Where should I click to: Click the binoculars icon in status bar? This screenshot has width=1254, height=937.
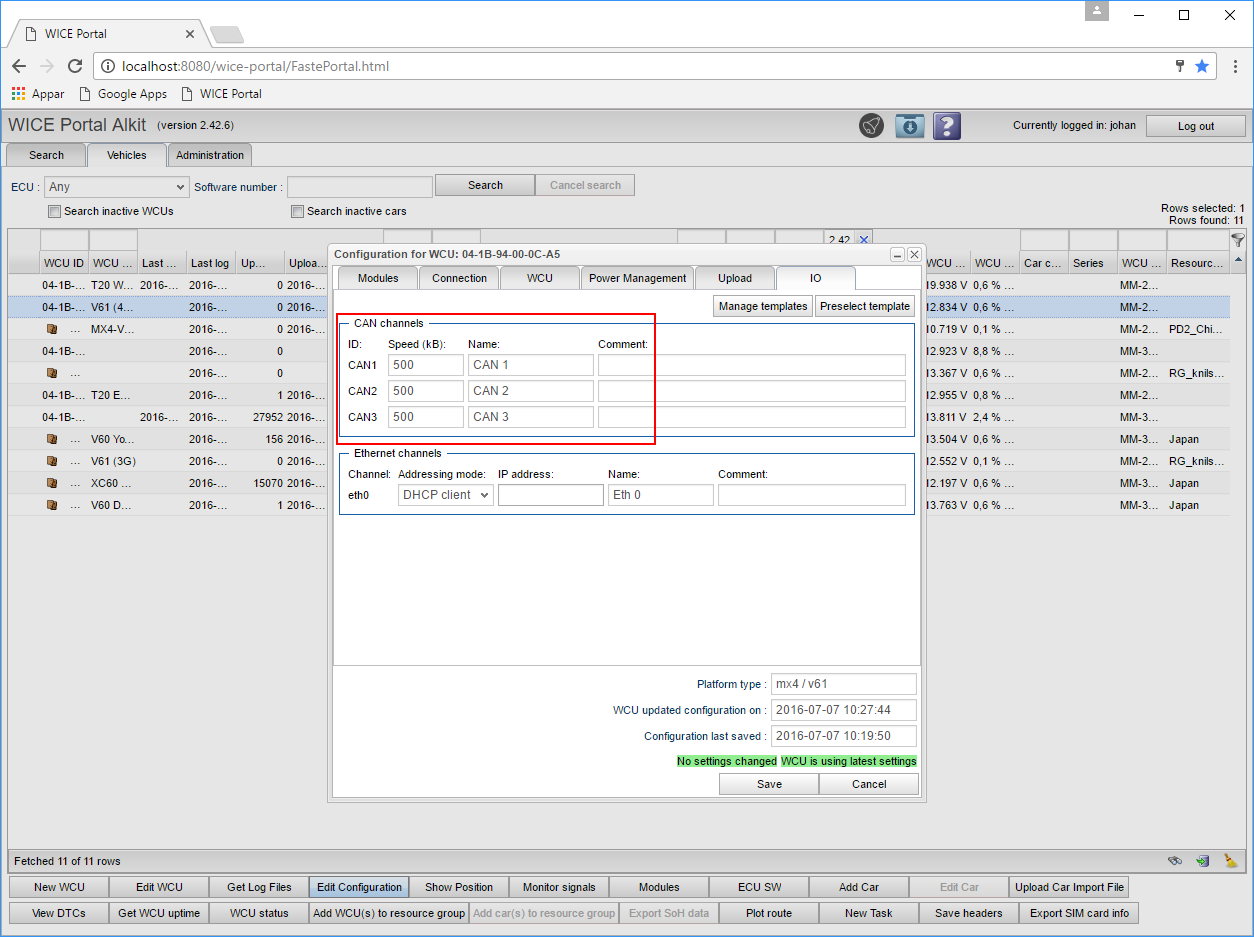pyautogui.click(x=1175, y=861)
